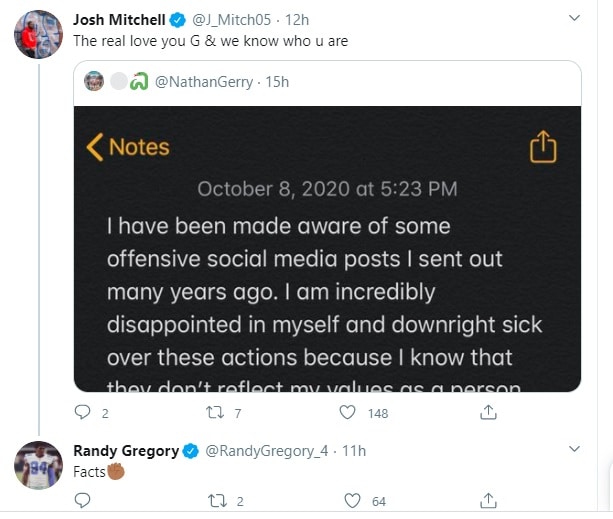This screenshot has width=613, height=519.
Task: Open the quoted @NathanGerry tweet
Action: [327, 83]
